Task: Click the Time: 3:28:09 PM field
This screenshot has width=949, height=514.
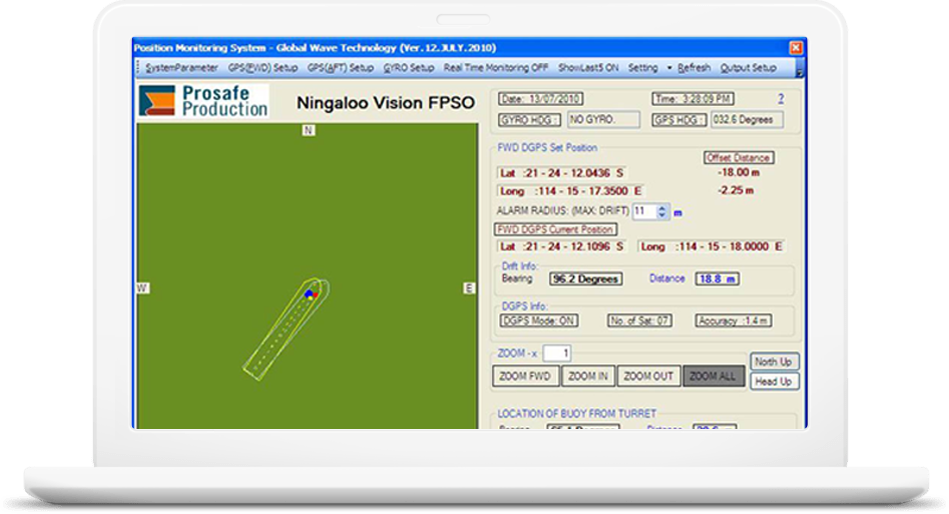Action: pos(693,99)
